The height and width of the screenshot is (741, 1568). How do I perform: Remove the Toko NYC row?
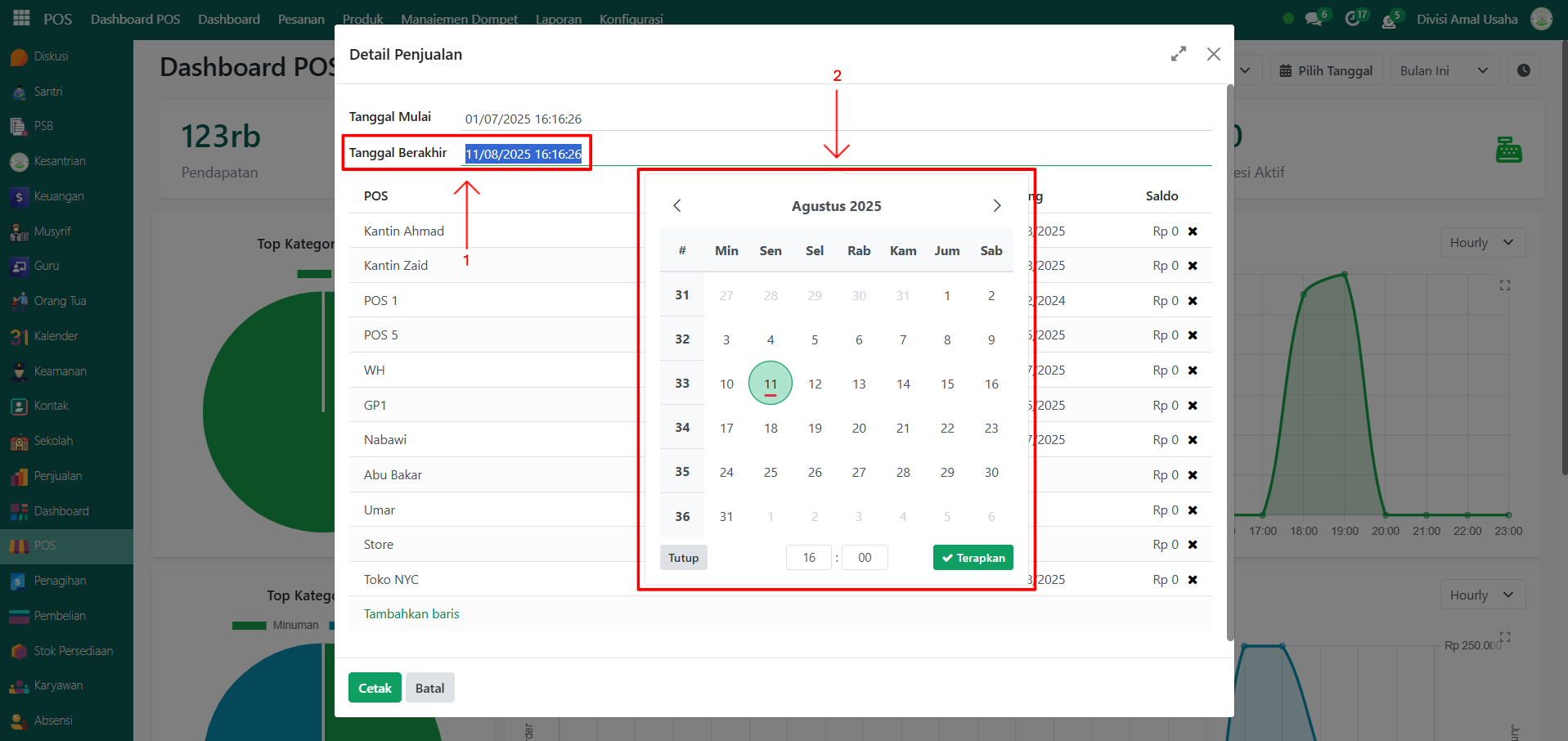tap(1193, 580)
